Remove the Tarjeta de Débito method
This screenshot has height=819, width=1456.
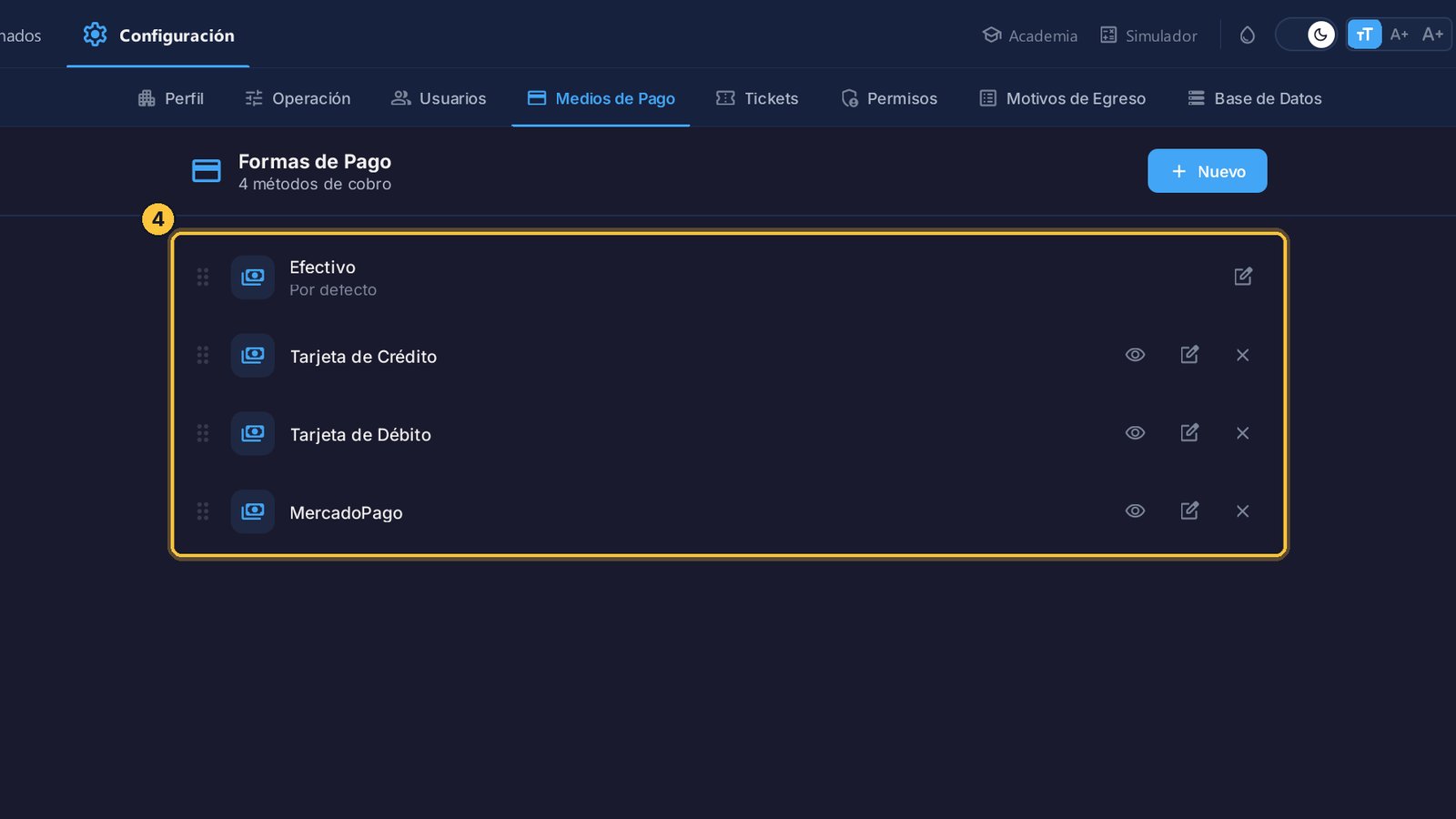click(x=1243, y=433)
